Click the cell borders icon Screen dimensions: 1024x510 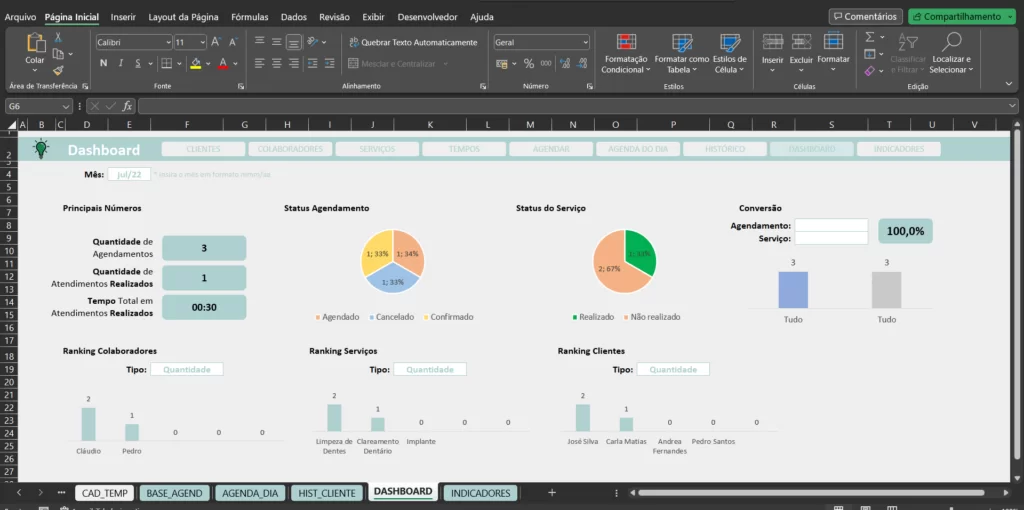(167, 63)
